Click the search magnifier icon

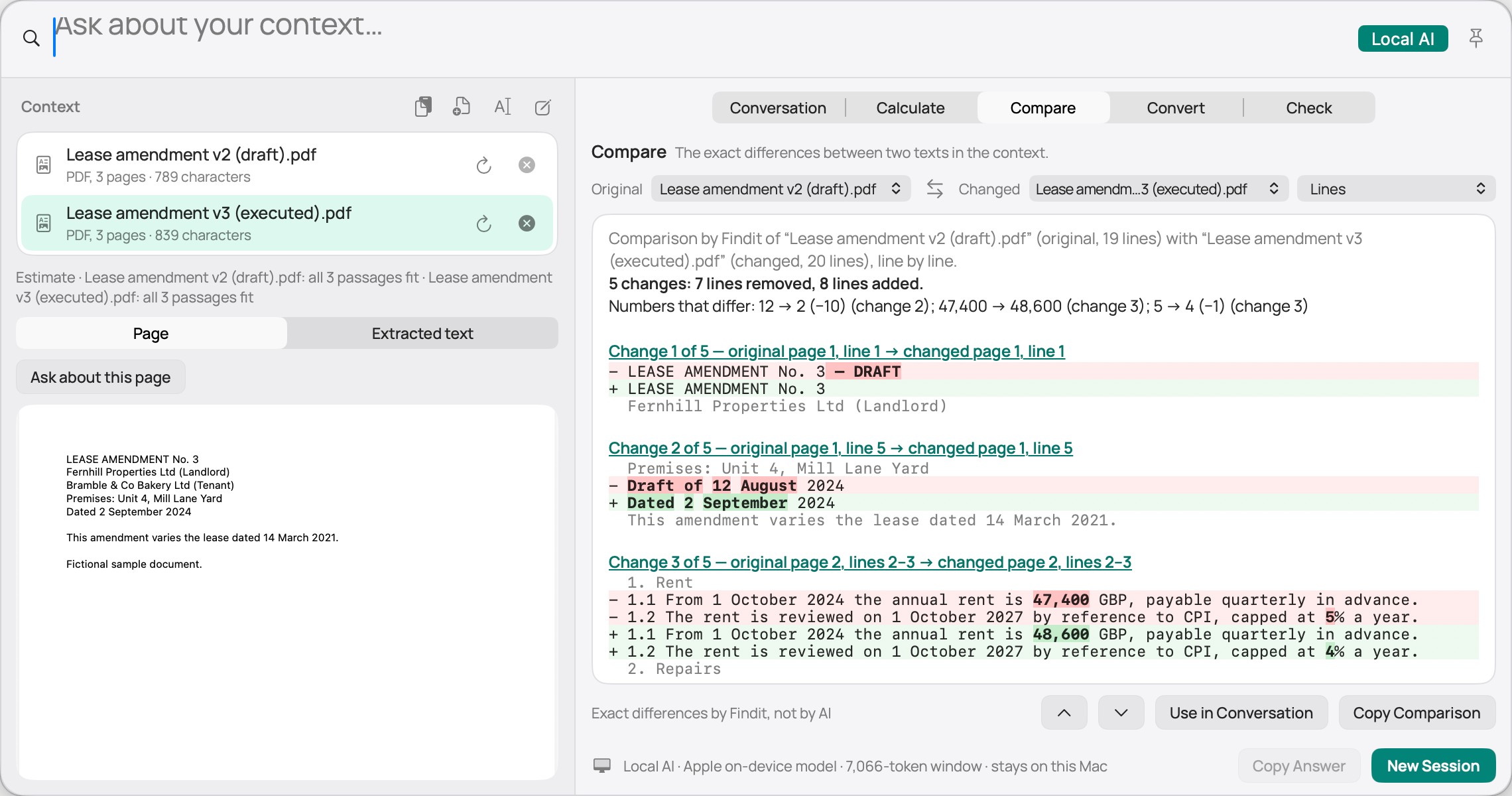31,38
